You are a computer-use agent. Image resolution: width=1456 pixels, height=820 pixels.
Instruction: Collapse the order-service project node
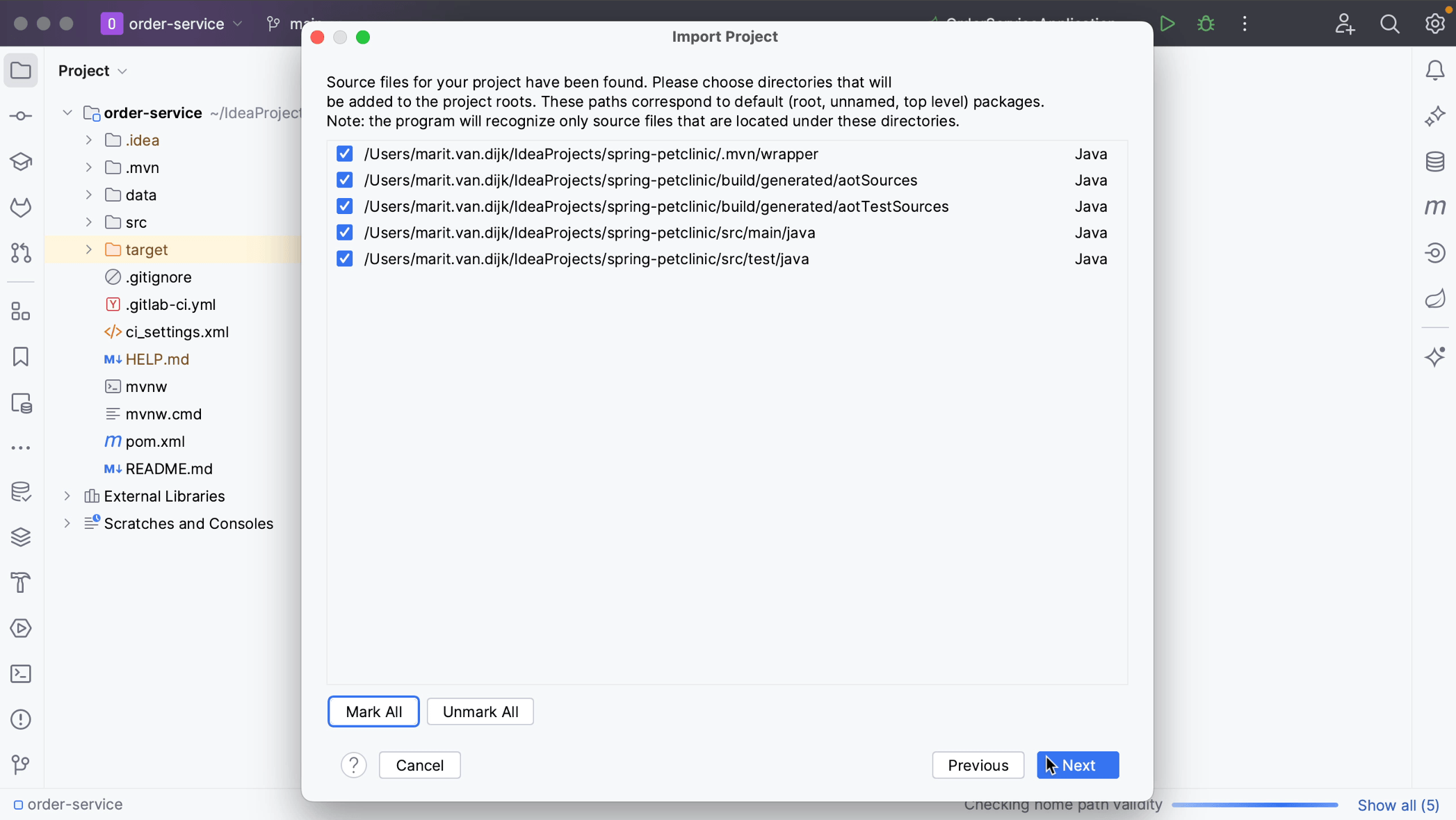[x=66, y=112]
